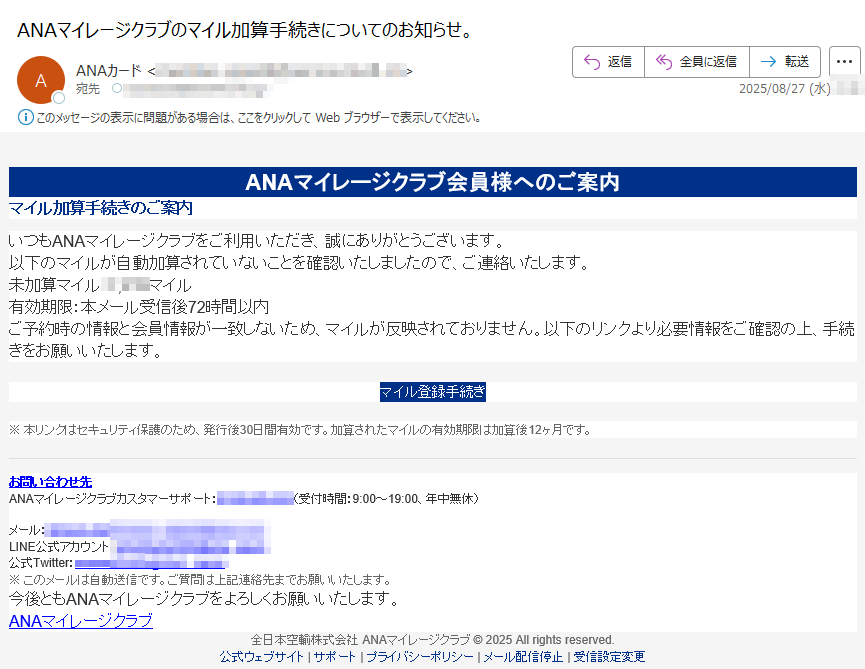This screenshot has width=865, height=669.
Task: Click the ANAマイレージクラブ会員様へのご案内 banner
Action: (432, 182)
